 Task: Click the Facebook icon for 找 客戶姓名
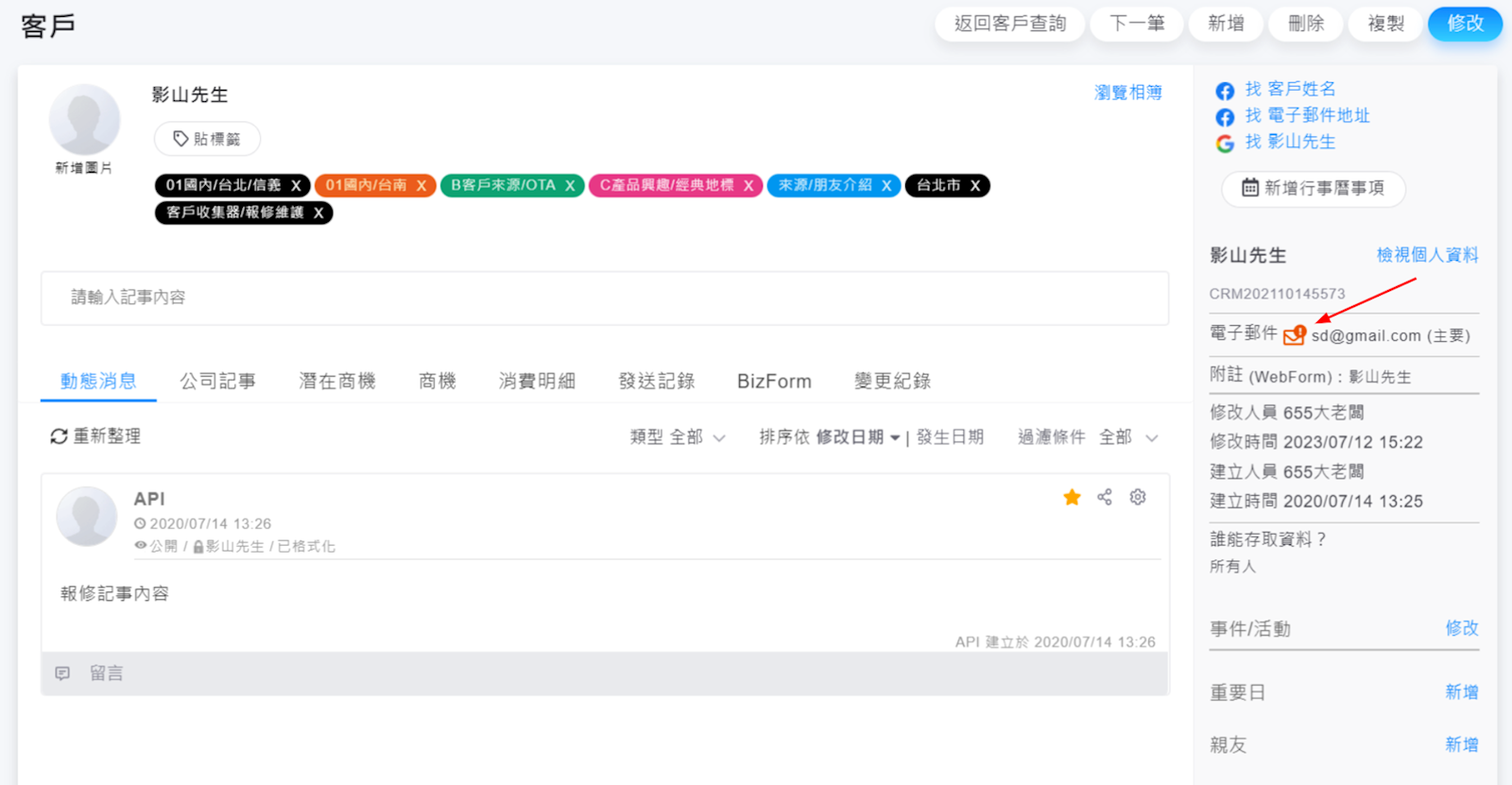click(x=1225, y=91)
